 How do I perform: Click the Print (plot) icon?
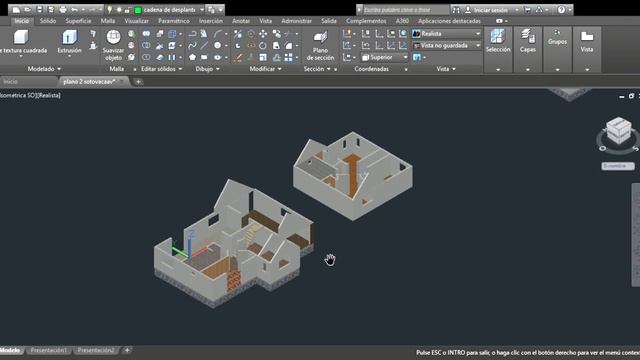63,9
